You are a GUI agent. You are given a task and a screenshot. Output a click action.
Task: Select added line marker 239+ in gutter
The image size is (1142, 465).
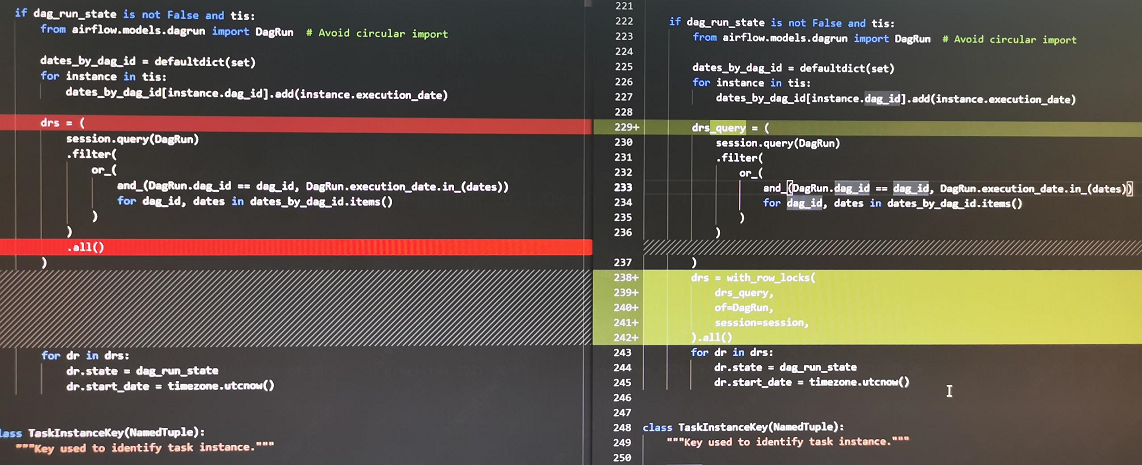[x=627, y=292]
